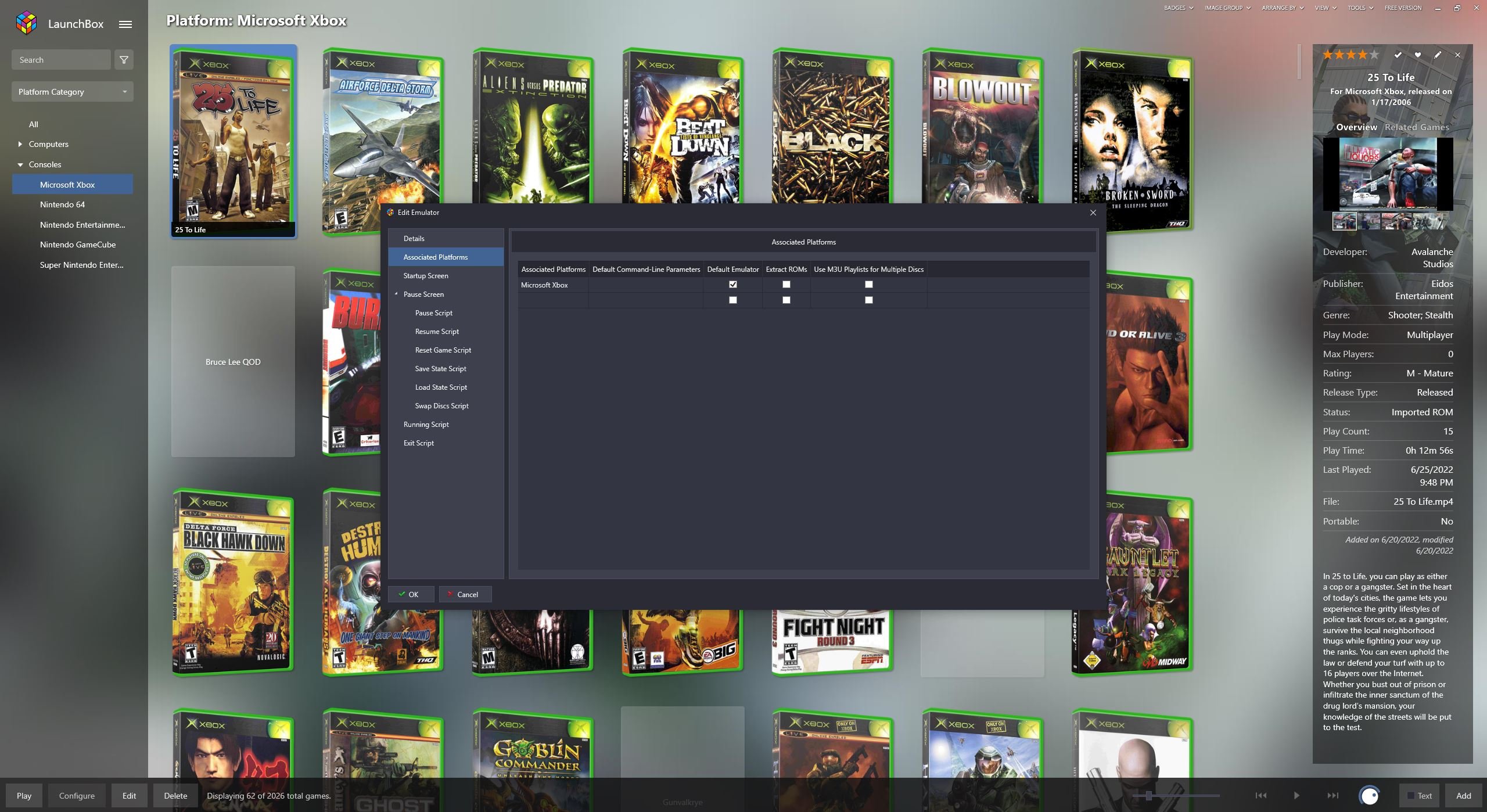Open the Running Script section
Screen dimensions: 1487x812
tap(446, 424)
